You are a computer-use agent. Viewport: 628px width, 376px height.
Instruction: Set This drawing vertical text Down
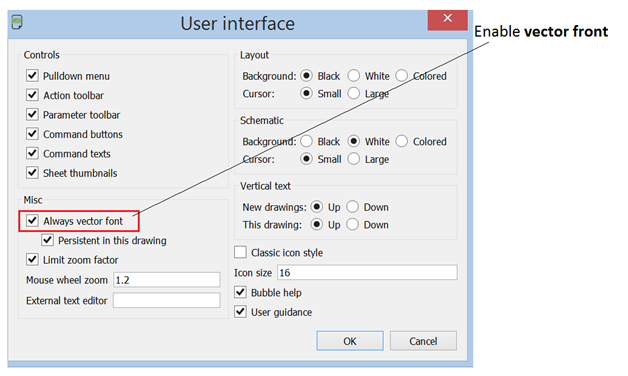point(352,225)
